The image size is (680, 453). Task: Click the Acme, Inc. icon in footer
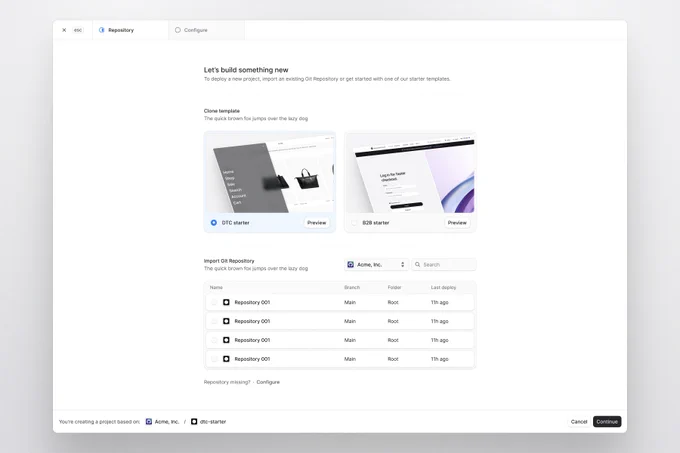pos(149,421)
